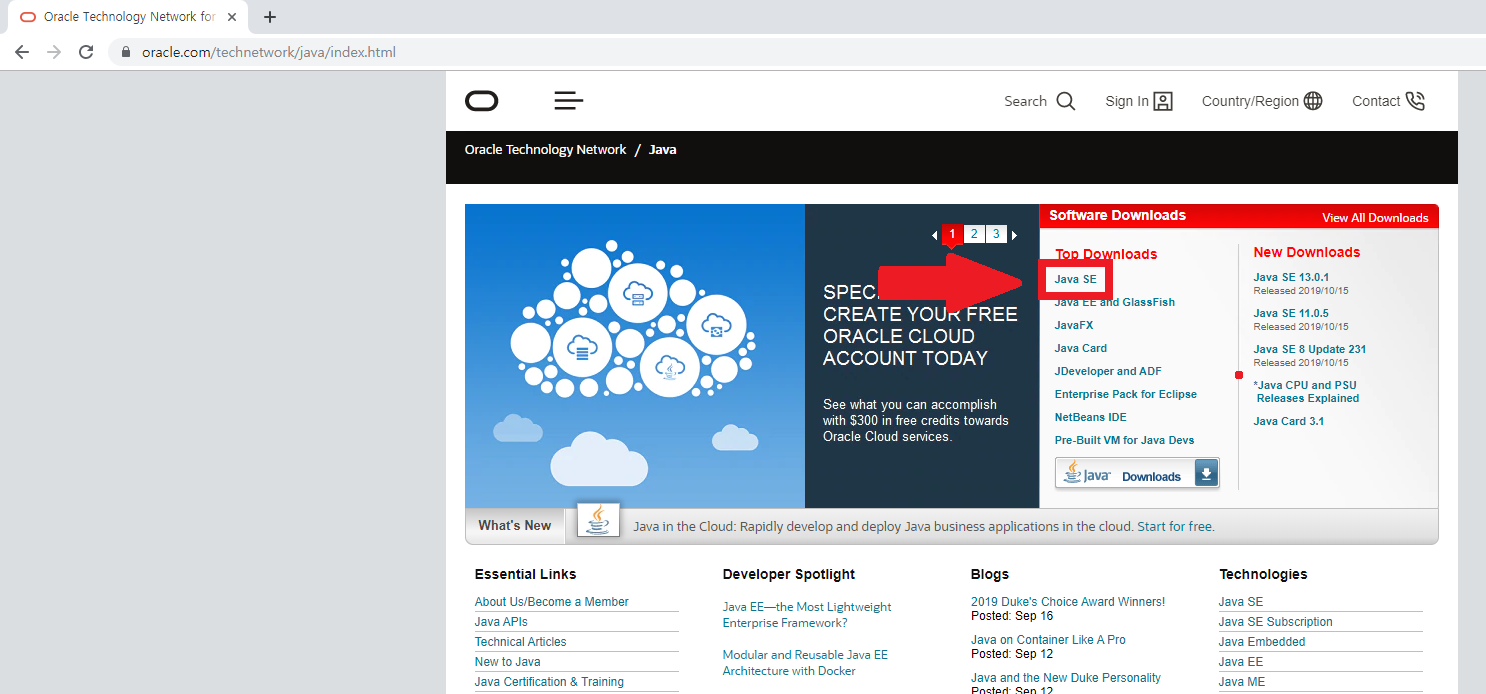Screen dimensions: 1486x694
Task: Open Java SE Subscription technology link
Action: (x=1276, y=622)
